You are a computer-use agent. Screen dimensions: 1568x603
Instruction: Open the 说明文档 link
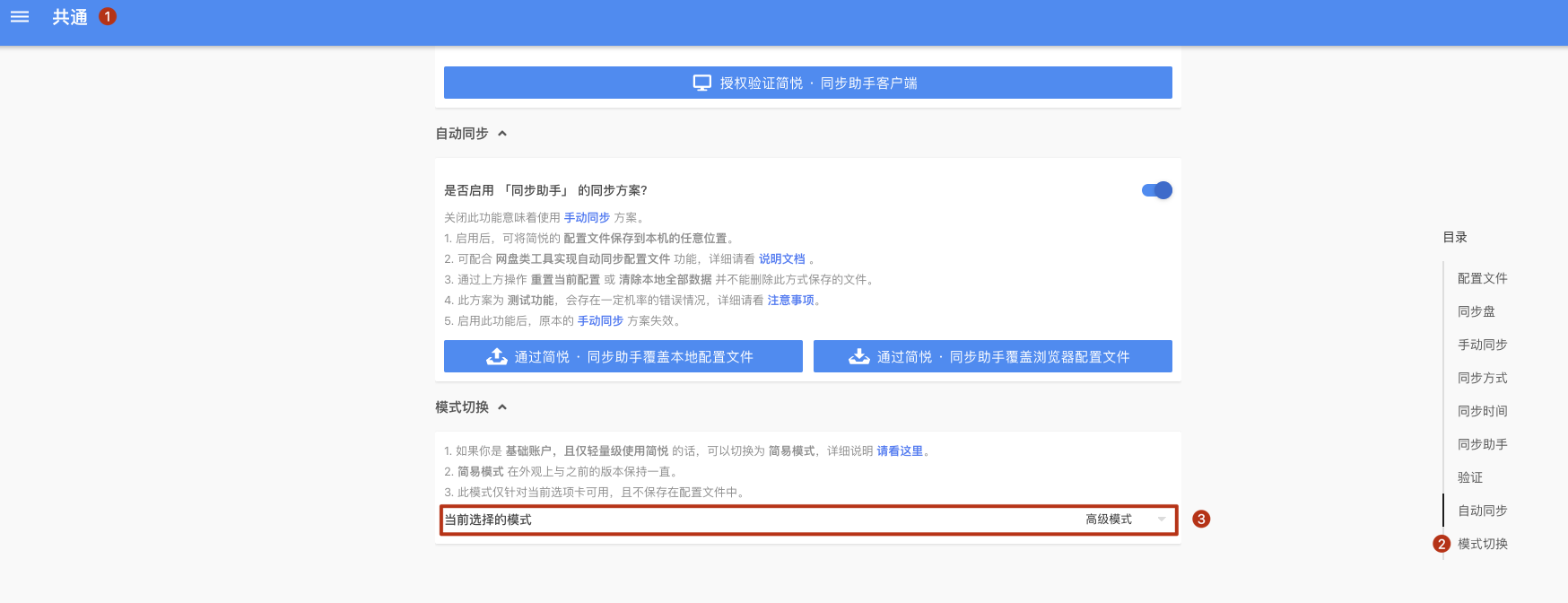tap(782, 258)
